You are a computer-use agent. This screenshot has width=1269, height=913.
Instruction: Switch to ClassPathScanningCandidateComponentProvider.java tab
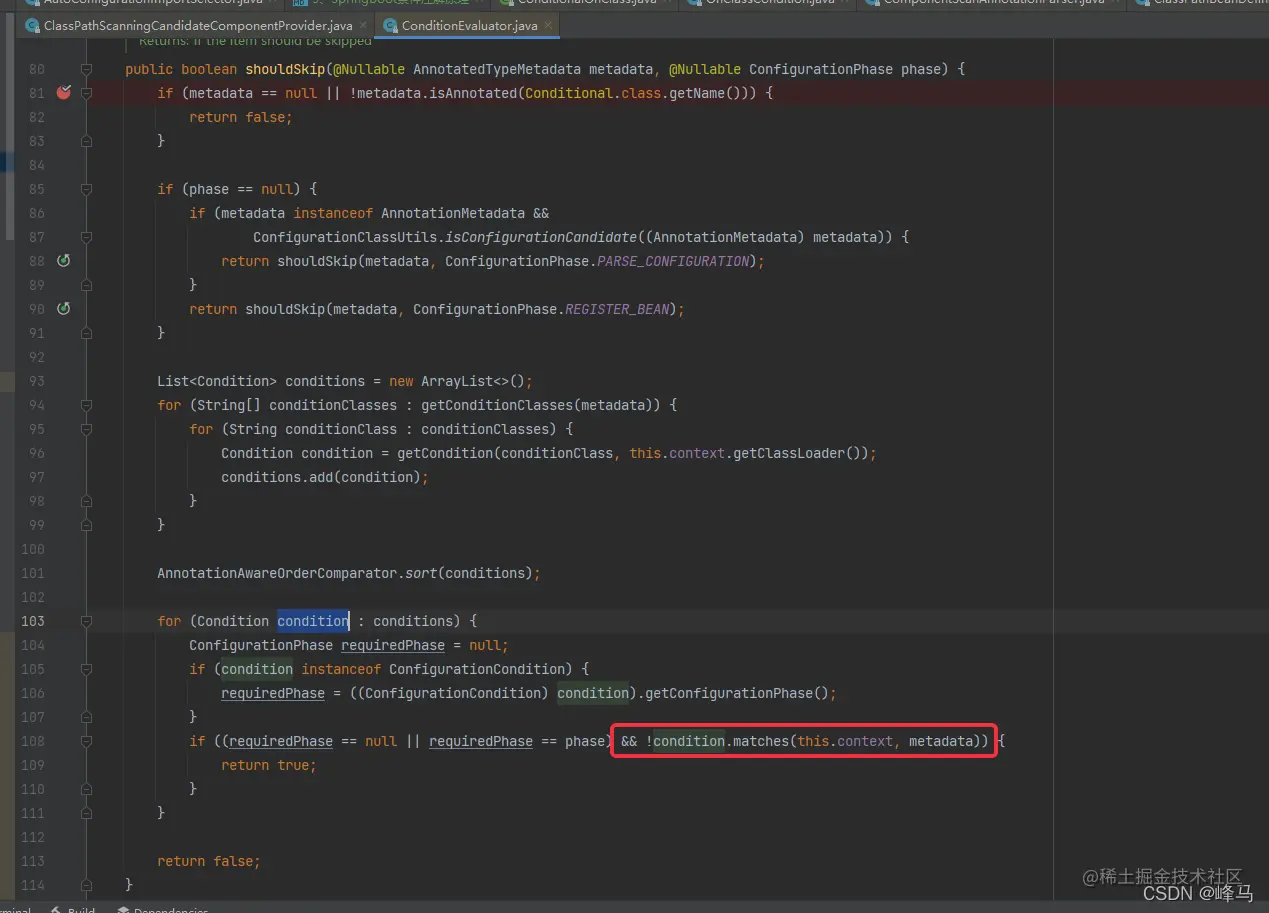pyautogui.click(x=196, y=25)
